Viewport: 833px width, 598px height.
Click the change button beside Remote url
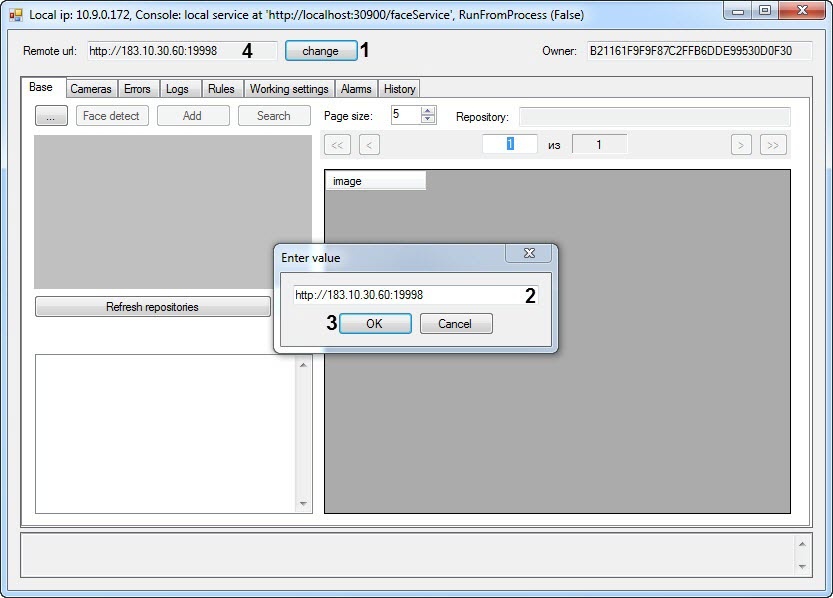(x=320, y=51)
